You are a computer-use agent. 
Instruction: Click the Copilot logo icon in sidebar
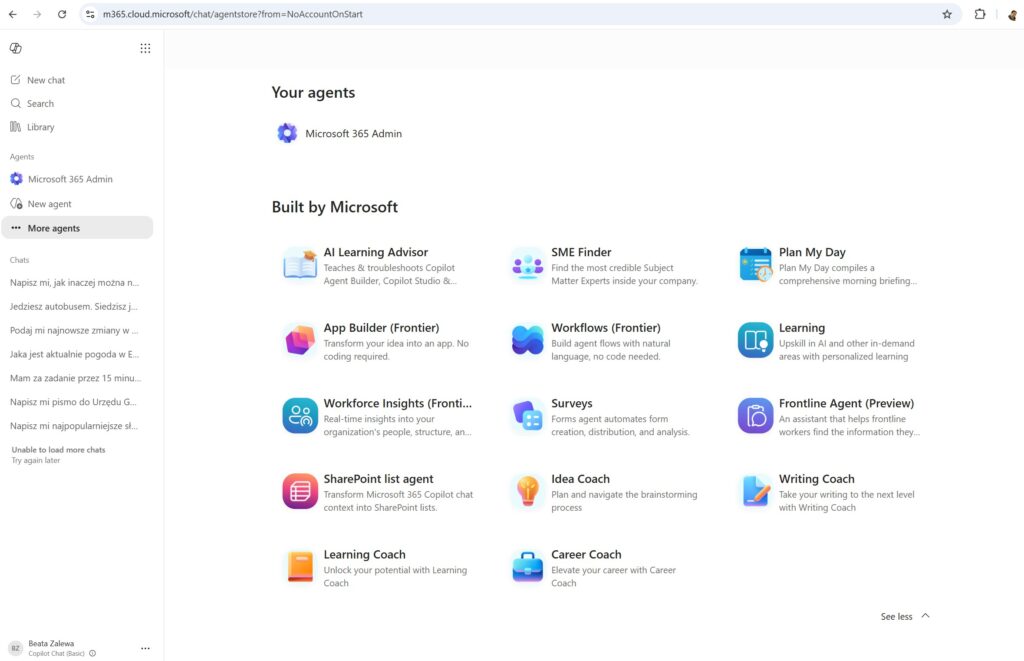pyautogui.click(x=16, y=48)
